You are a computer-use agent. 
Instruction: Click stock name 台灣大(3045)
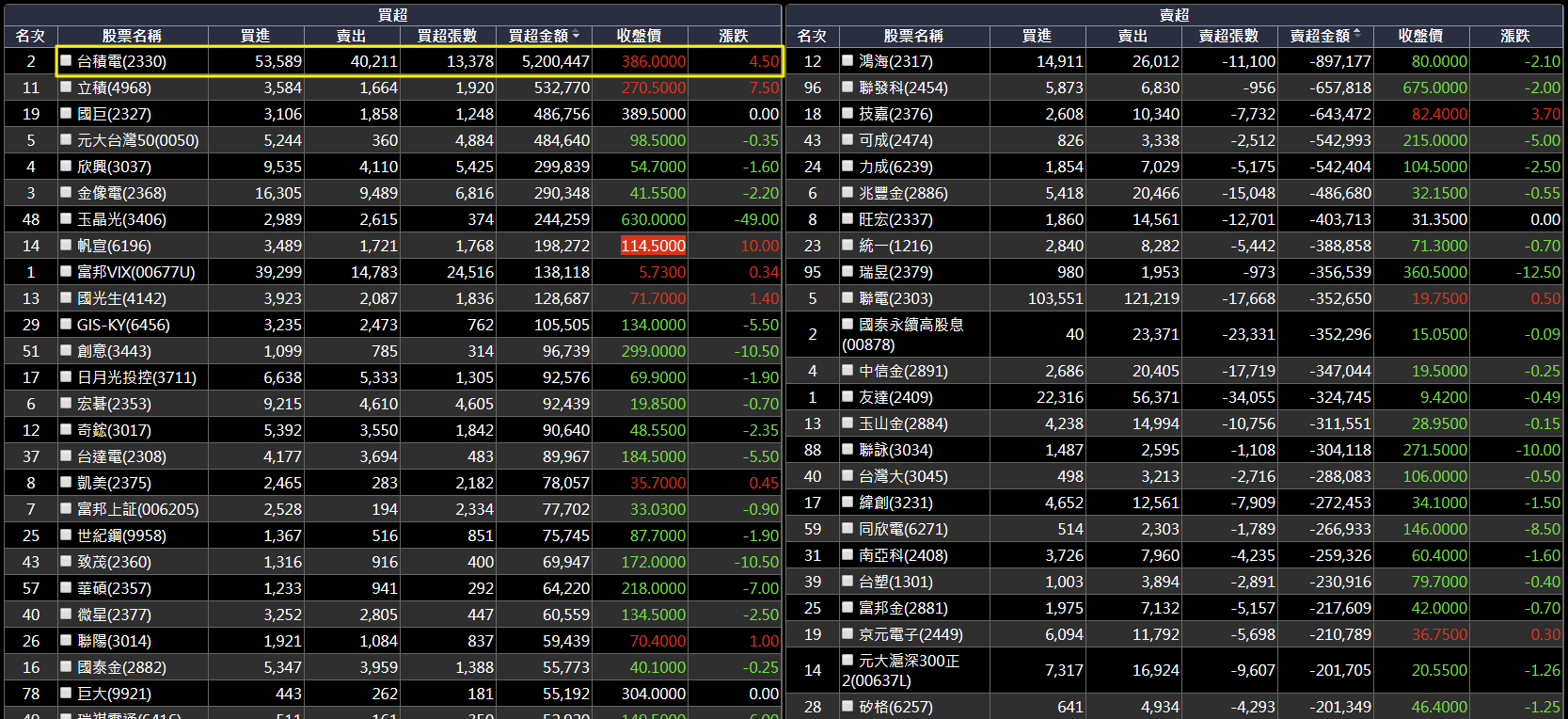903,476
